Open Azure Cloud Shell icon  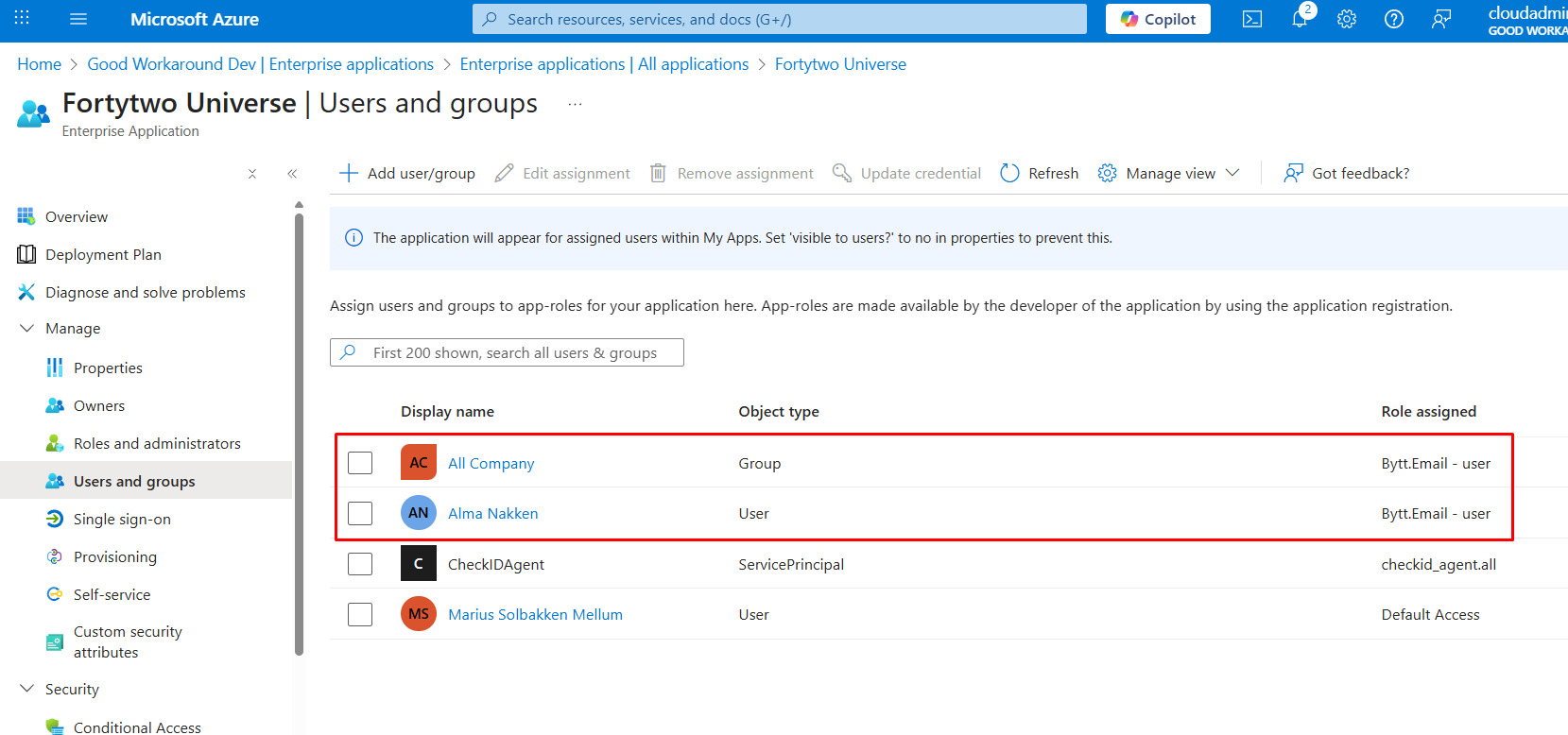click(x=1251, y=19)
